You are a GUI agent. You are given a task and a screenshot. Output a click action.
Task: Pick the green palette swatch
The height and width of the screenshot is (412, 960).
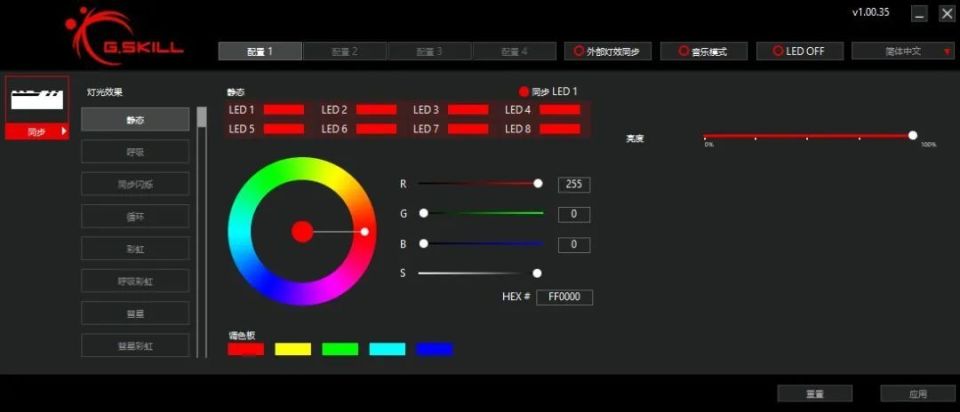(x=340, y=349)
